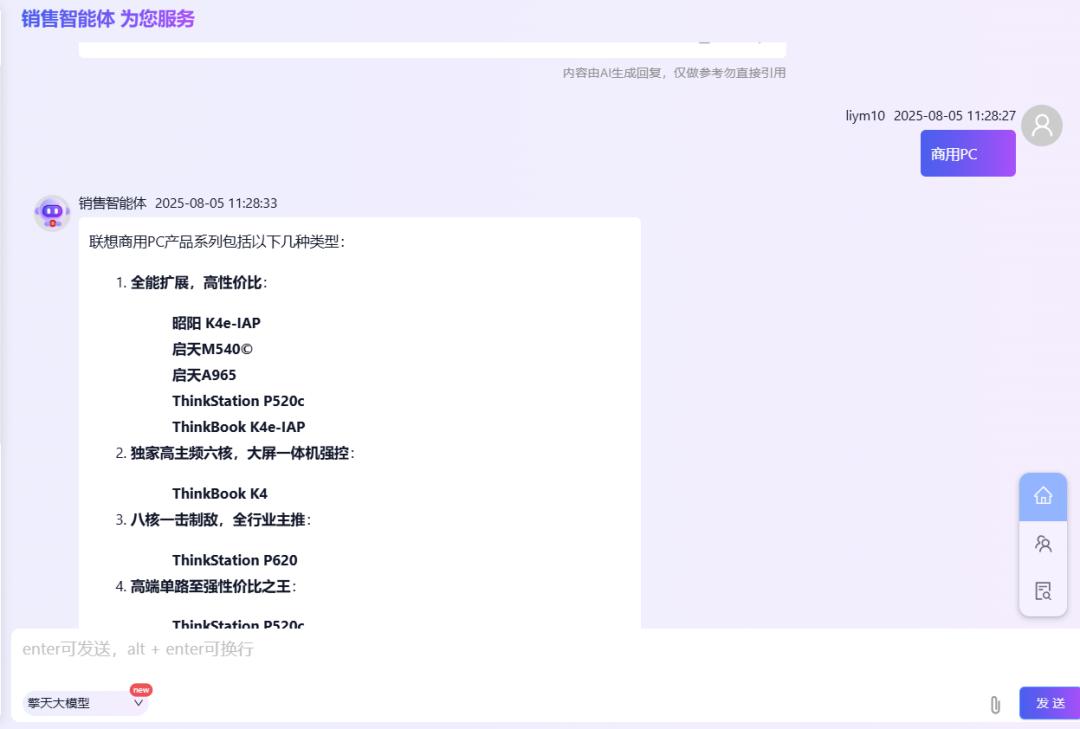The width and height of the screenshot is (1080, 729).
Task: Click the sales agent robot avatar
Action: [52, 213]
